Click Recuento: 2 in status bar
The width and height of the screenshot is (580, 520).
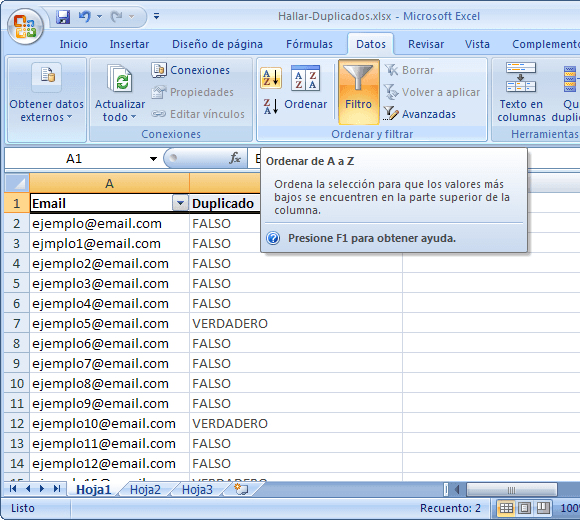(x=450, y=508)
